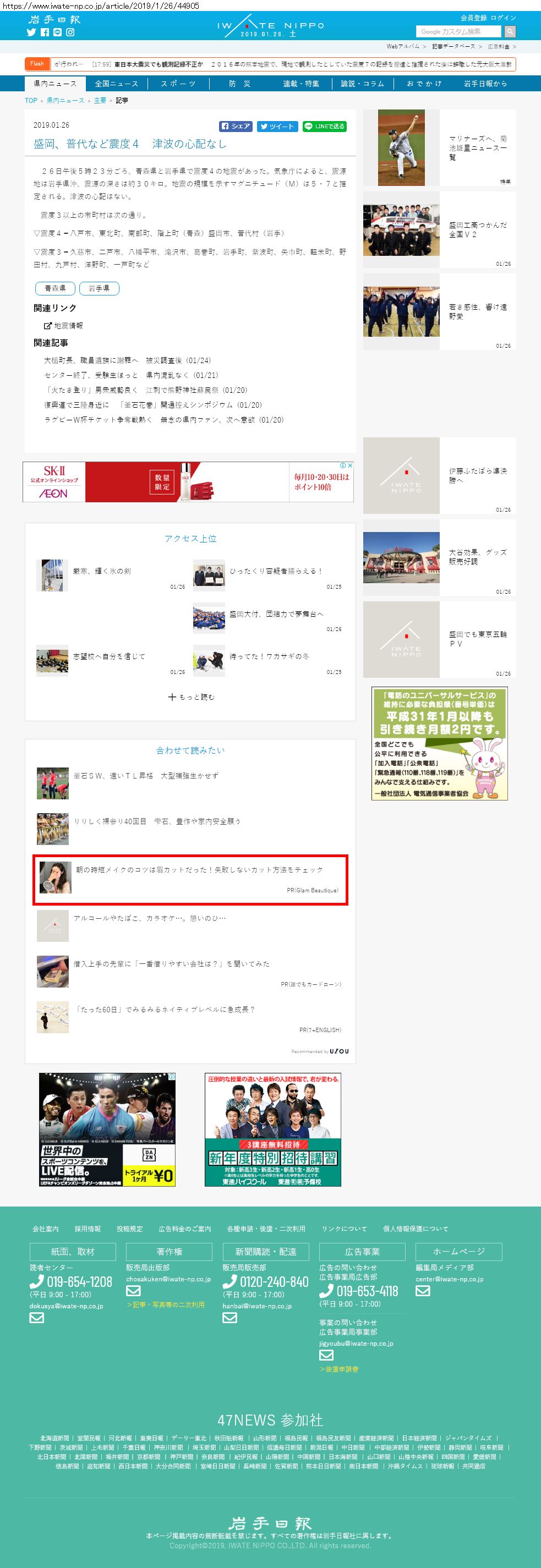541x1568 pixels.
Task: Open the 地震情報 external link
Action: click(63, 326)
